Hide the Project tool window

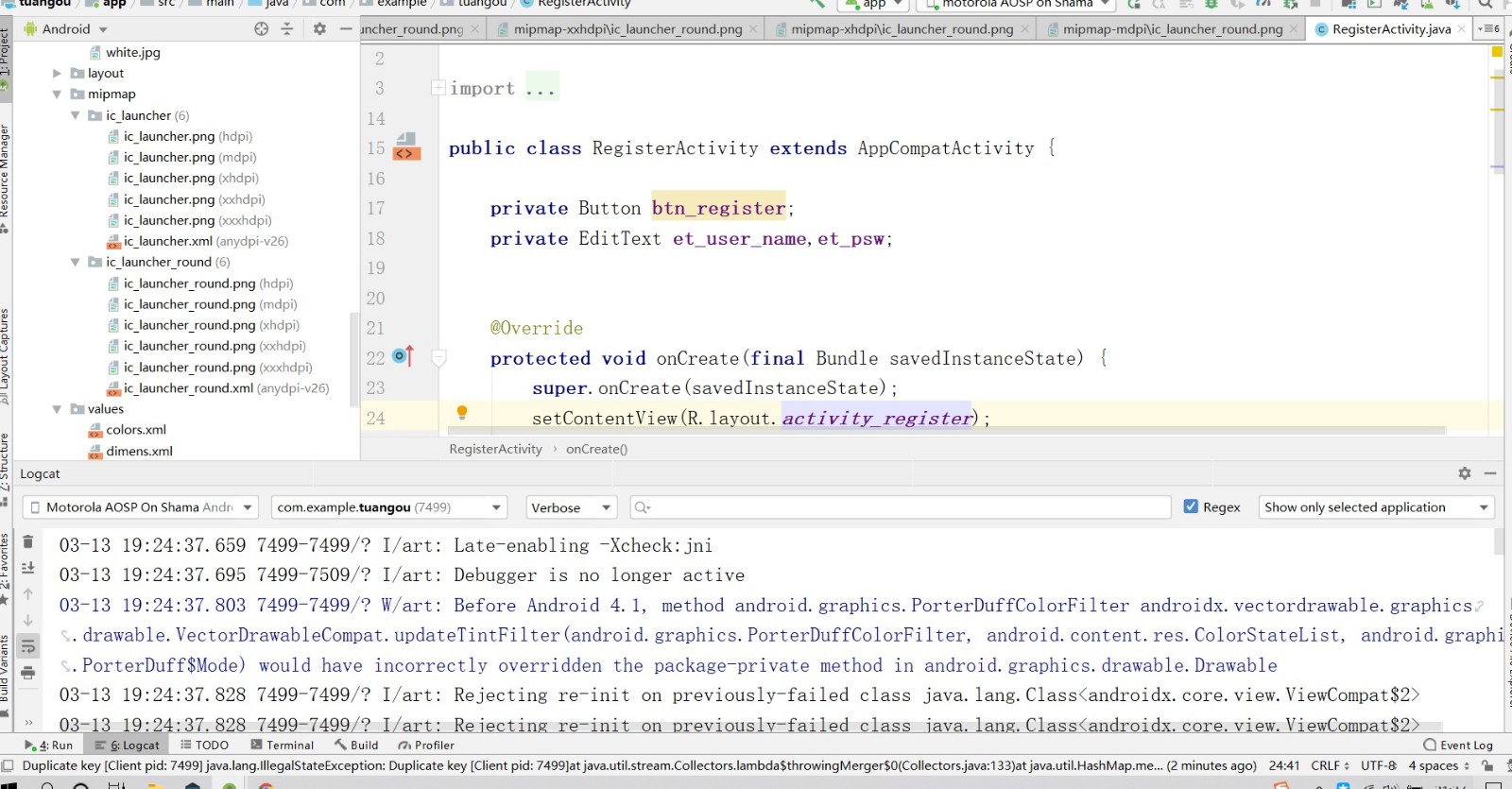pyautogui.click(x=346, y=29)
